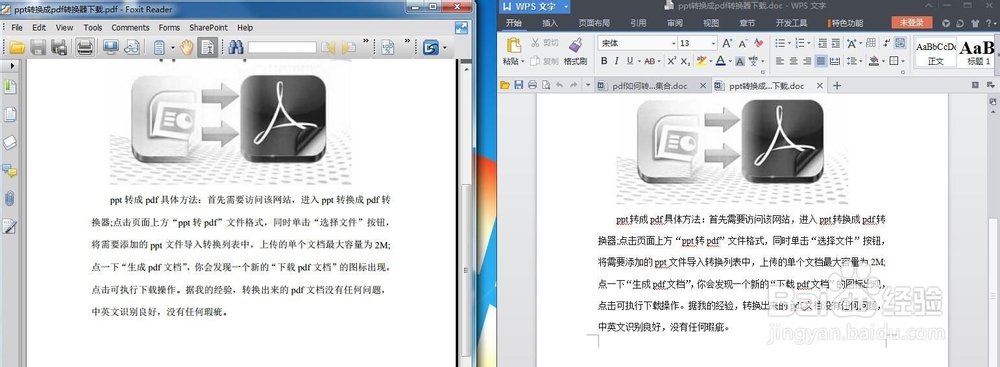Image resolution: width=1000 pixels, height=367 pixels.
Task: Open a file in Foxit Reader
Action: pos(17,47)
